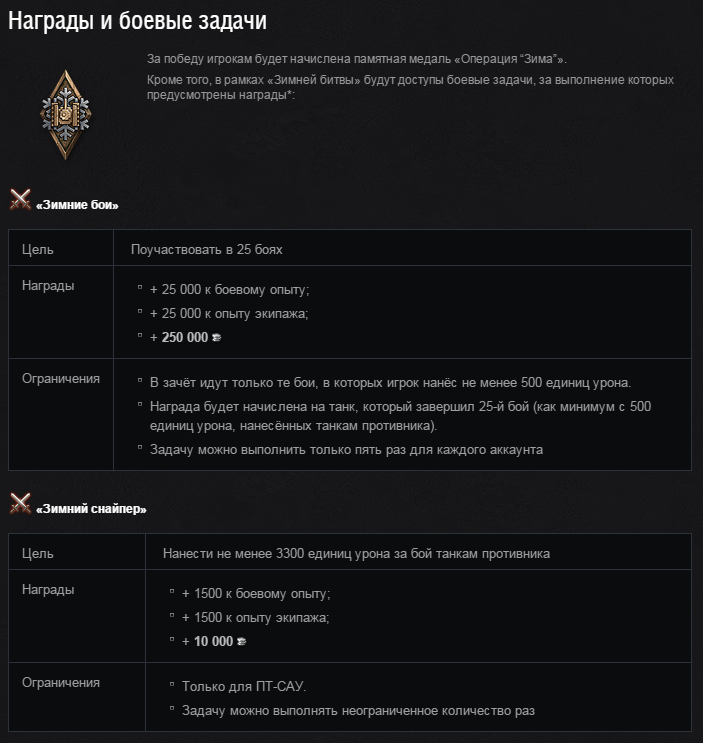Select the «Награды и боевые задачи» heading
Screen dimensions: 703x743
[137, 20]
